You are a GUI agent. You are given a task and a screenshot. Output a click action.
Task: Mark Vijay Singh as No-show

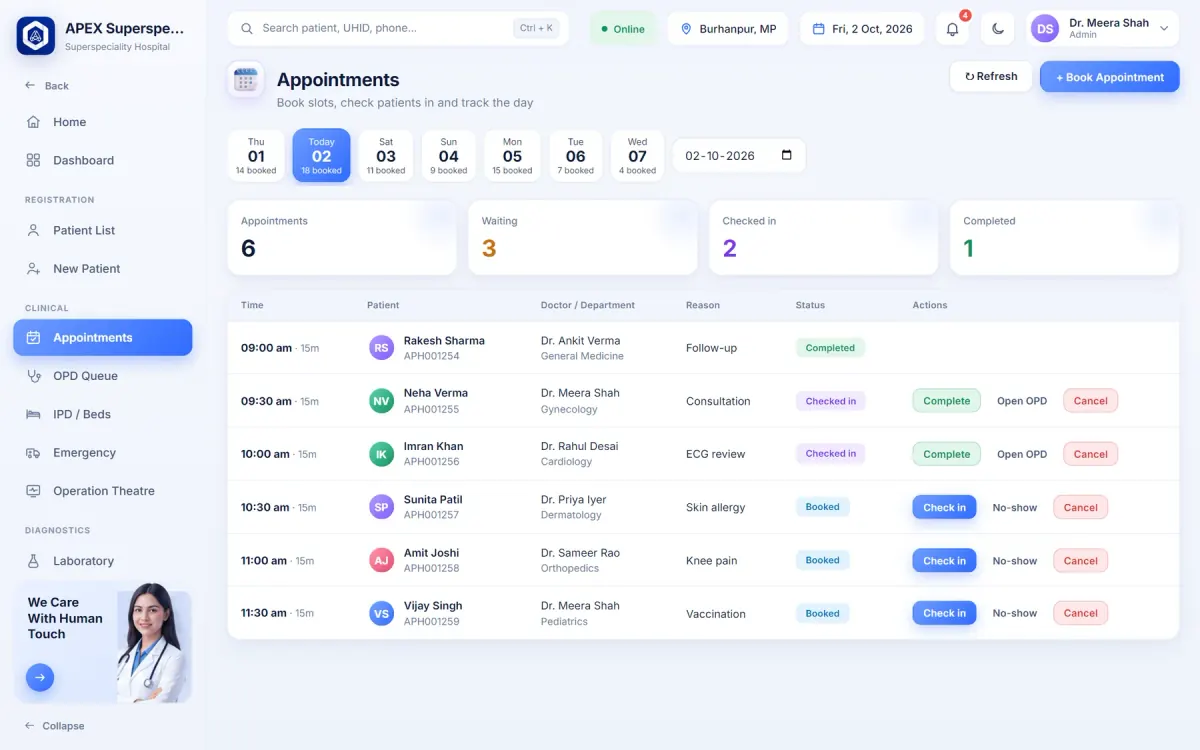(x=1014, y=613)
